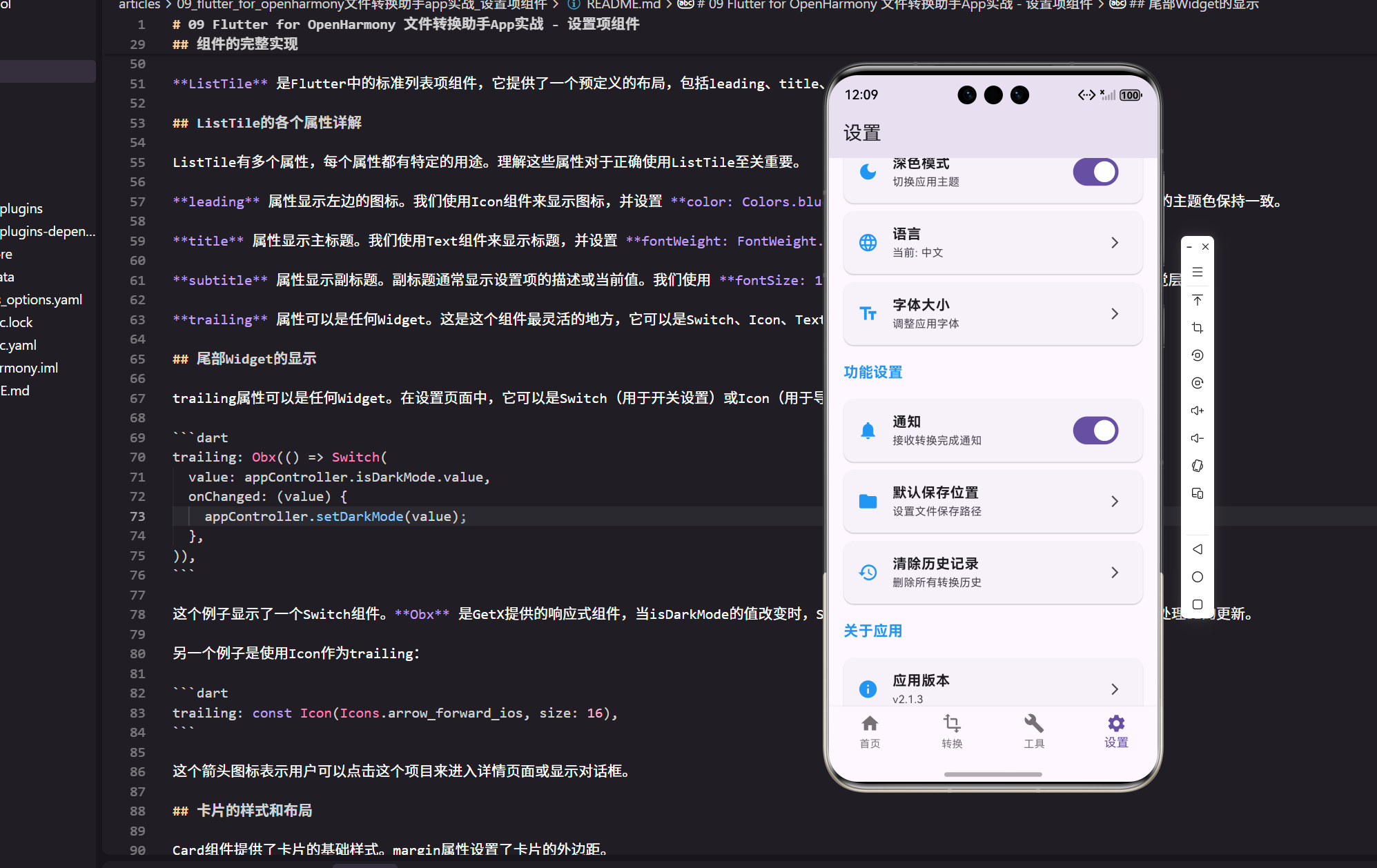Open the 语言 language setting chevron
This screenshot has width=1377, height=868.
[1114, 242]
